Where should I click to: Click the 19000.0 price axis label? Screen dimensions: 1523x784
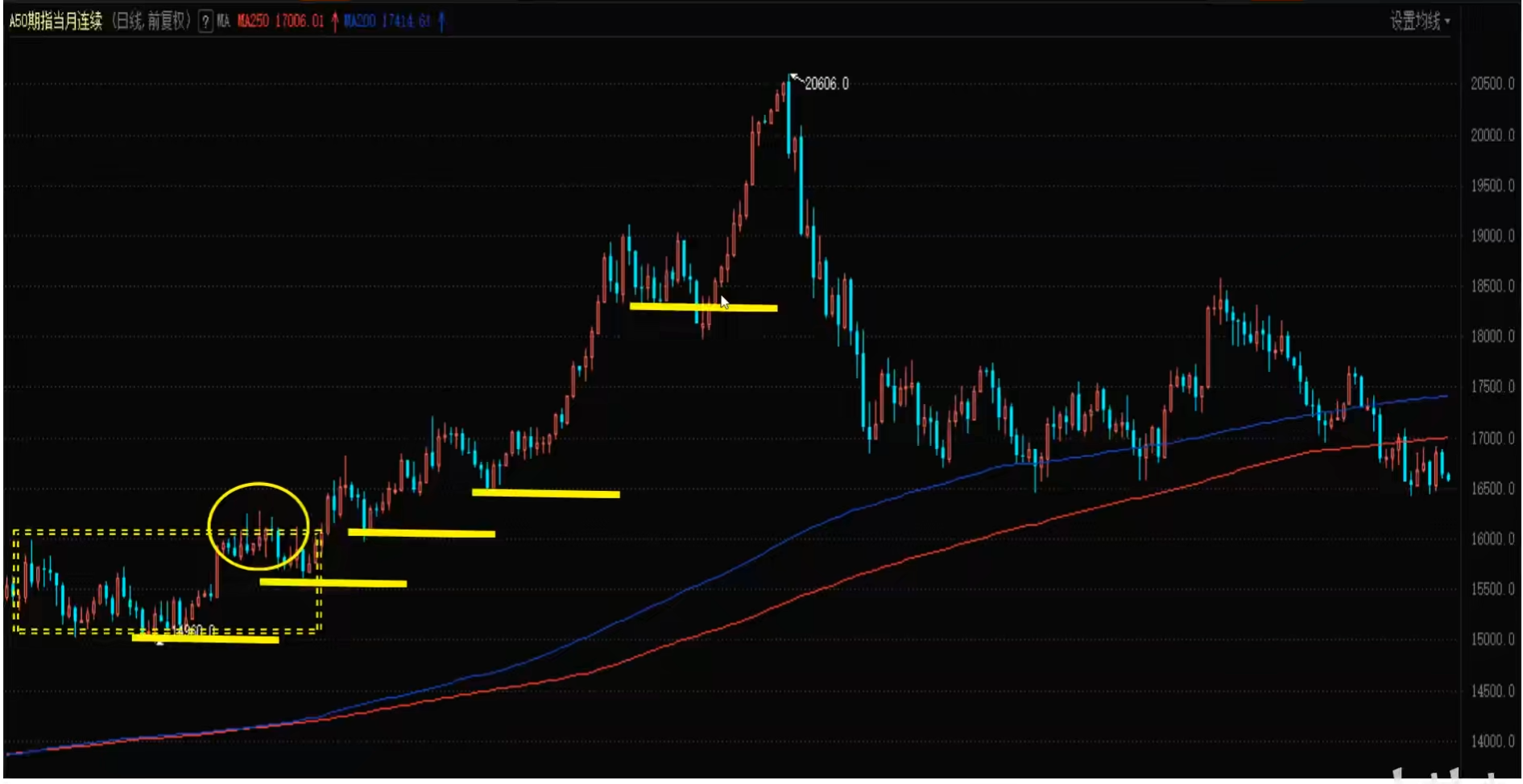tap(1492, 236)
